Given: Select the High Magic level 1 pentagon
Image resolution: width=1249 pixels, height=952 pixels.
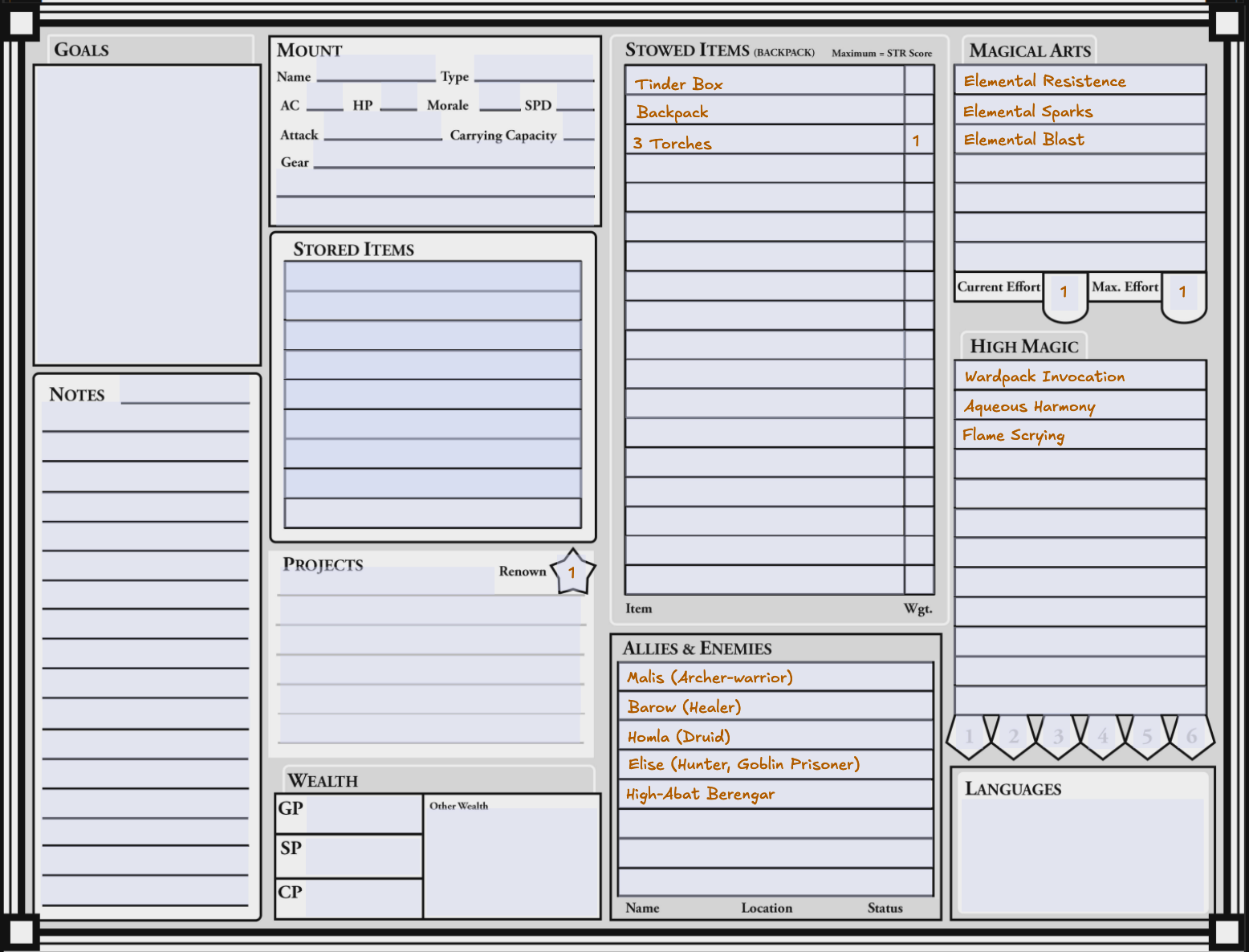Looking at the screenshot, I should coord(970,737).
